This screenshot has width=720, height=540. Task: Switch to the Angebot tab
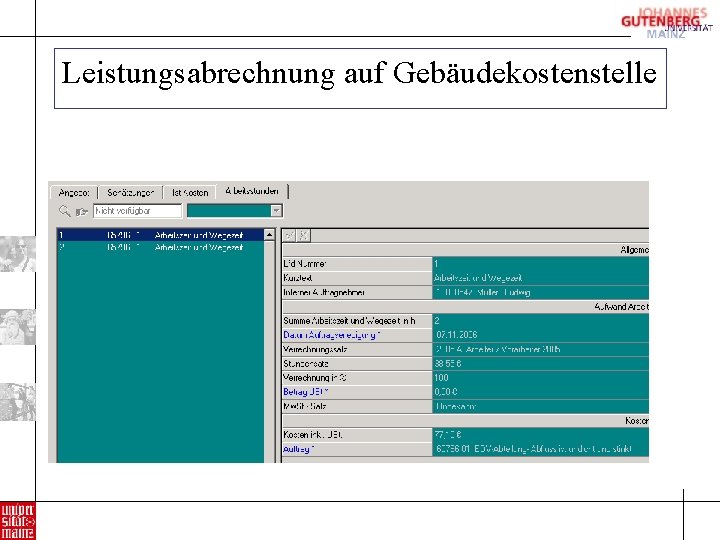[x=74, y=192]
